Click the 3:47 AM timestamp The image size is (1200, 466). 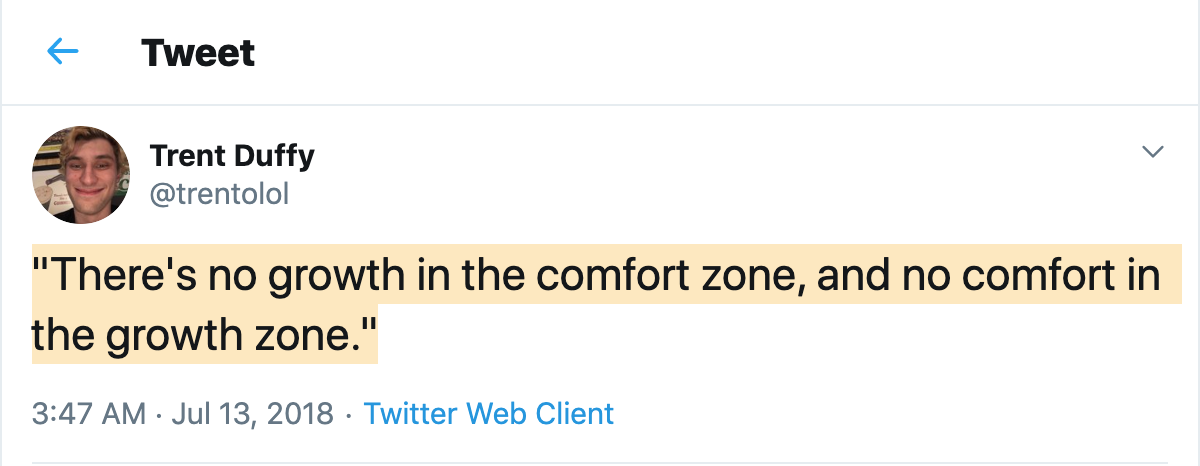point(89,413)
